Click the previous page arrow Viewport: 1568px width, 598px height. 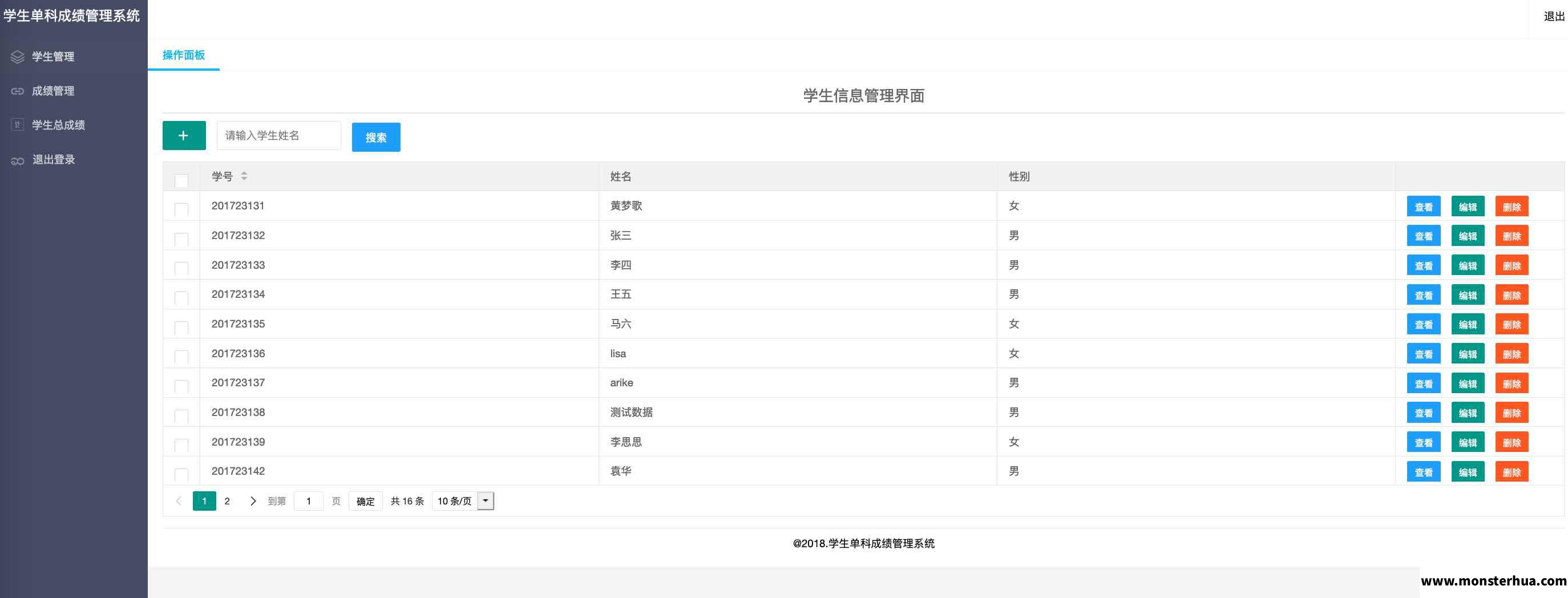click(x=179, y=501)
